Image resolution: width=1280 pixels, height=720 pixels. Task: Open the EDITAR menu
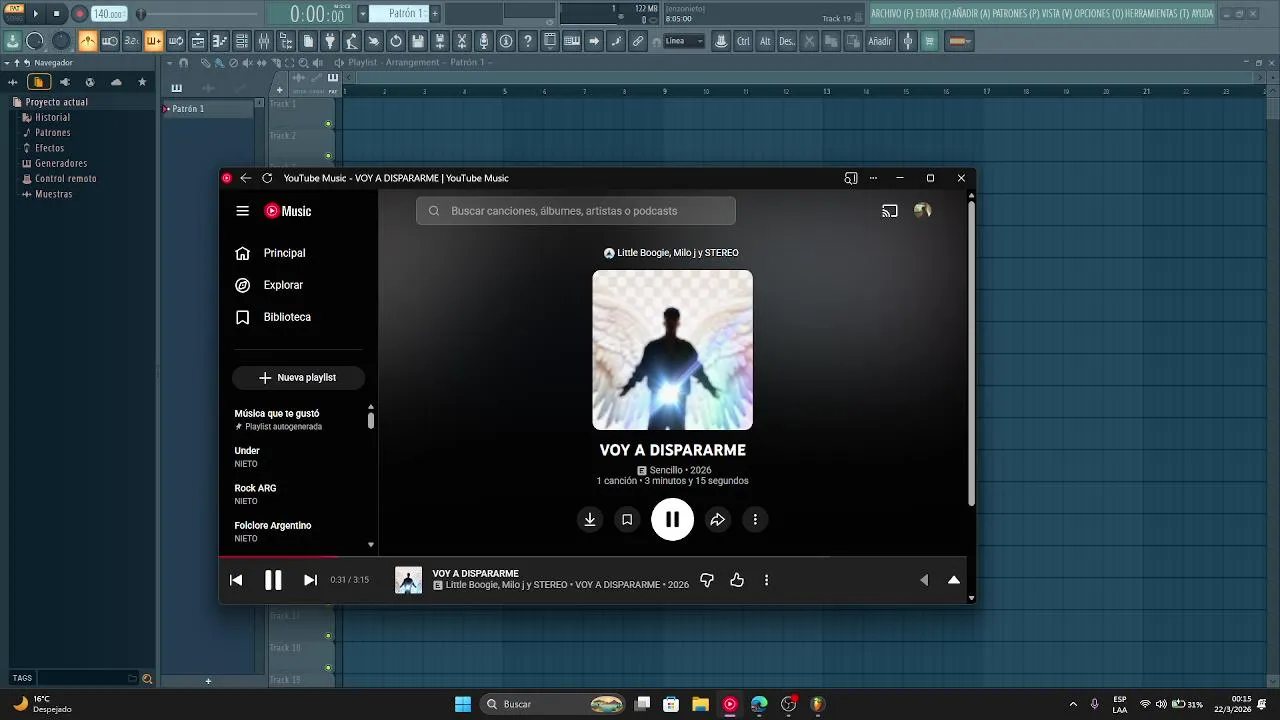[931, 14]
